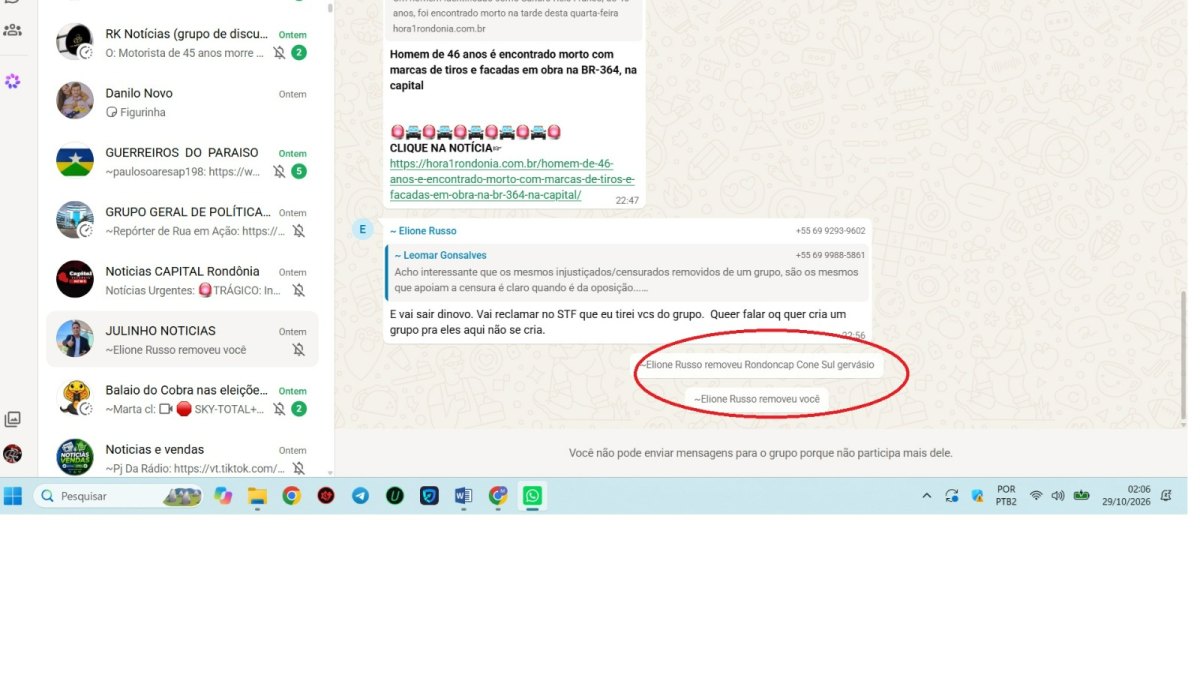Open Telegram from the taskbar
Image resolution: width=1200 pixels, height=675 pixels.
click(360, 496)
